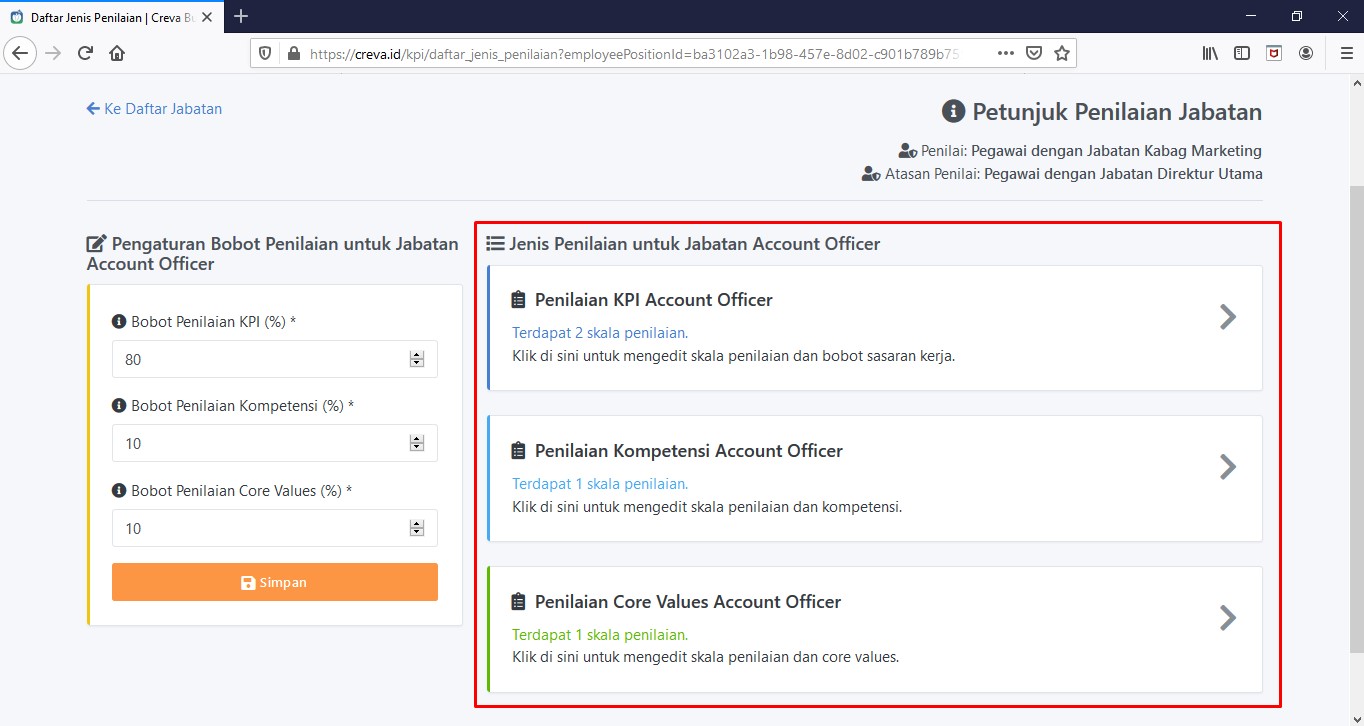Reload the page with refresh icon
The height and width of the screenshot is (726, 1364).
(85, 53)
